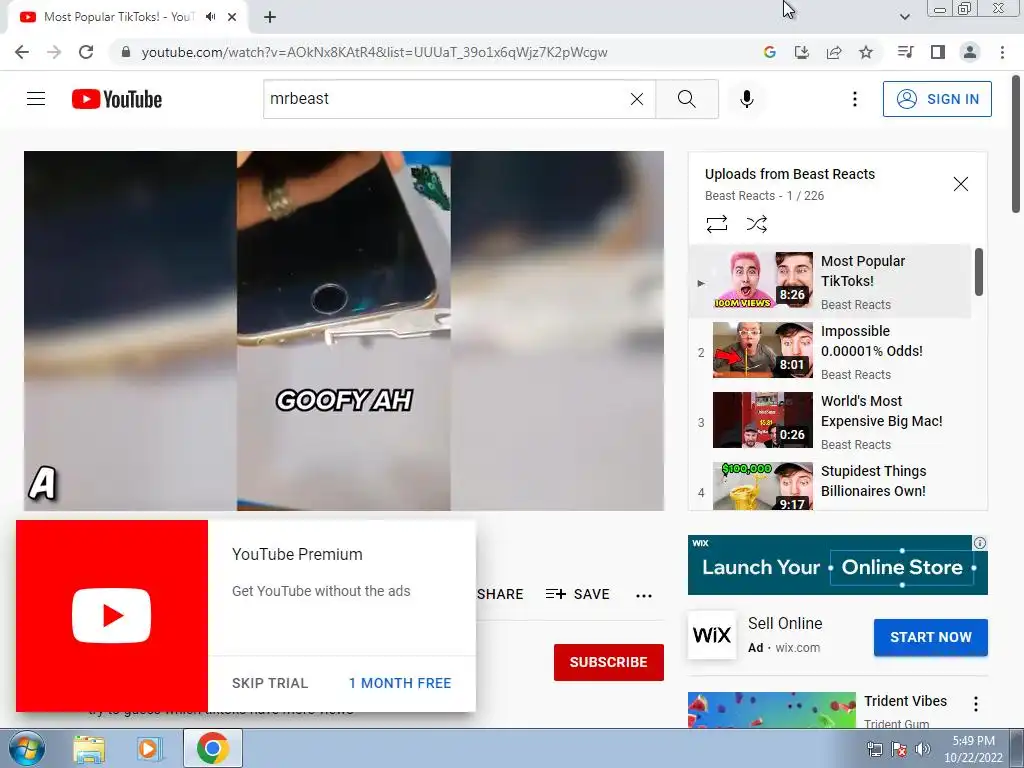Toggle Chrome side panel
The image size is (1024, 768).
click(x=938, y=52)
